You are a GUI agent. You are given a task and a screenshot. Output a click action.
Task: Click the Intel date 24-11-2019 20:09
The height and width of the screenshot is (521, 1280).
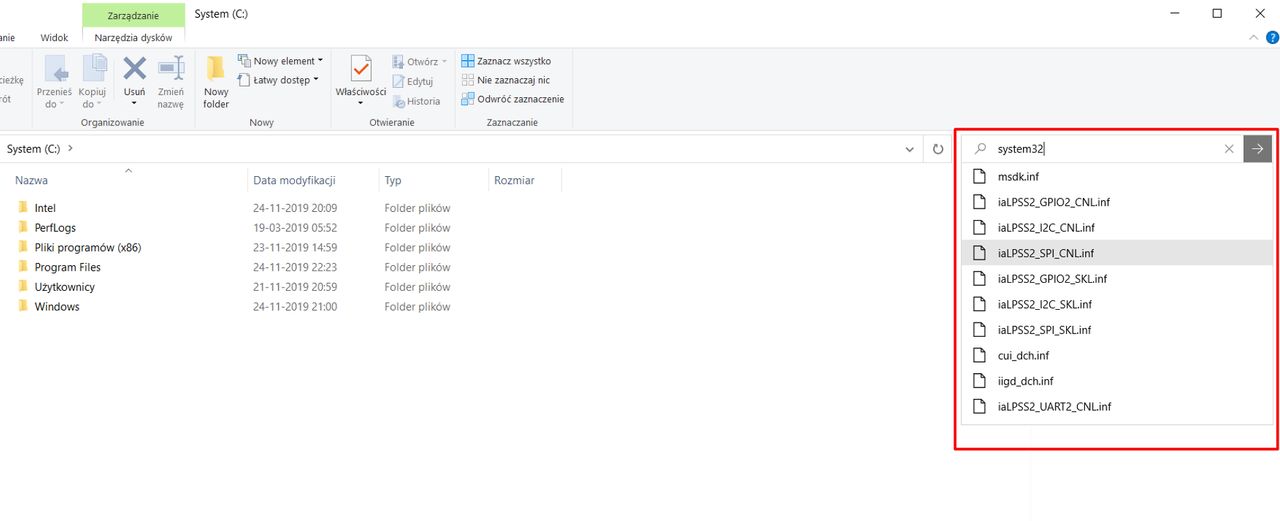(295, 208)
